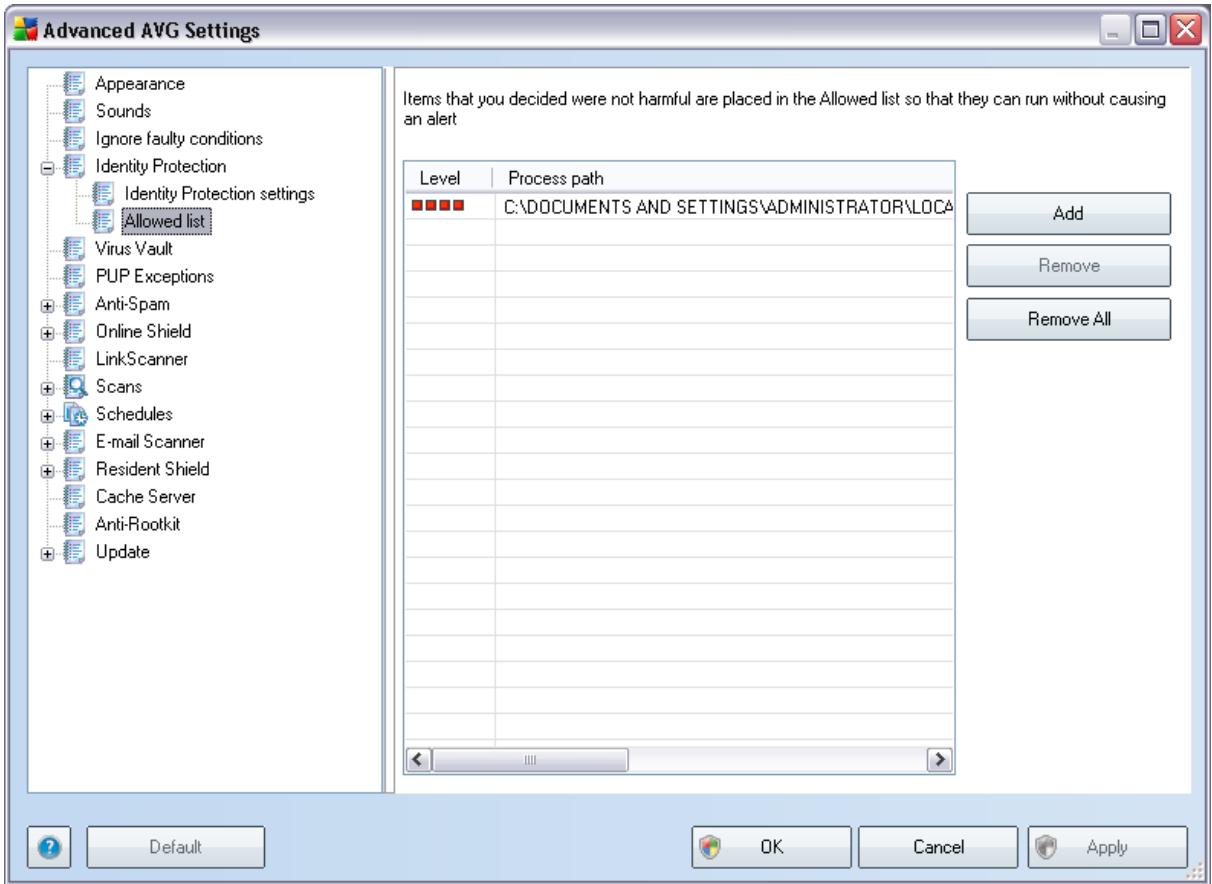
Task: Click the horizontal scrollbar thumb
Action: click(x=530, y=761)
